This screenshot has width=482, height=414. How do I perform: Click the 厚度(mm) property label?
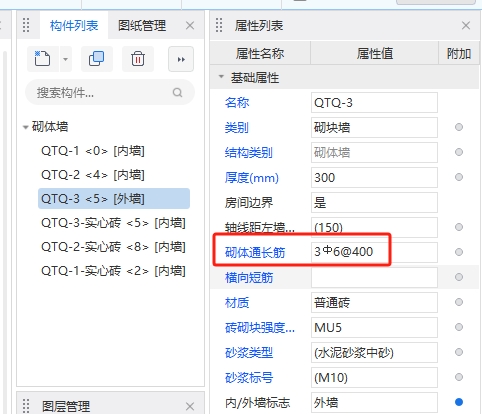click(252, 178)
